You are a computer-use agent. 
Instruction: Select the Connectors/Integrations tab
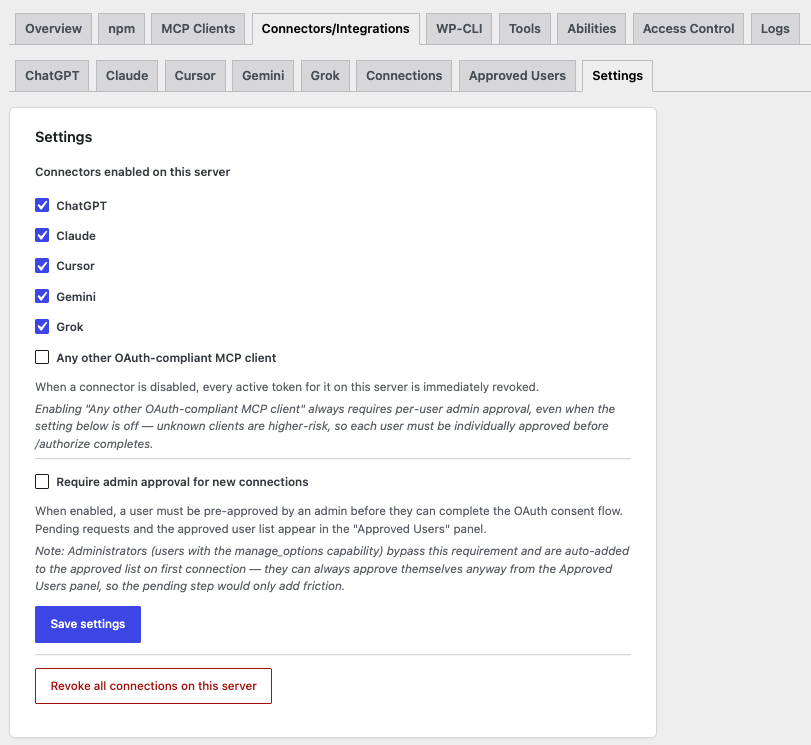[336, 29]
